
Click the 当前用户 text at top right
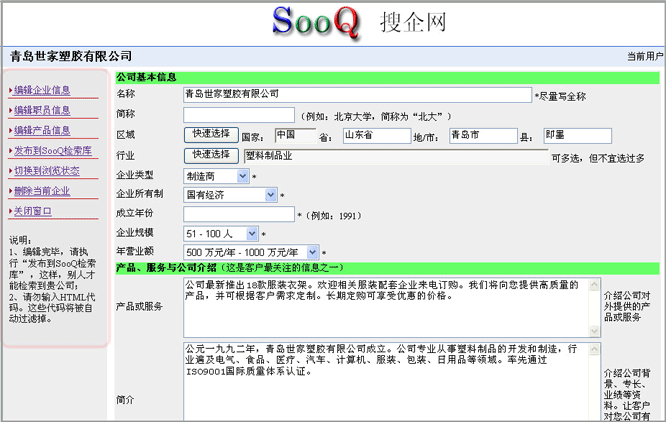[x=645, y=56]
